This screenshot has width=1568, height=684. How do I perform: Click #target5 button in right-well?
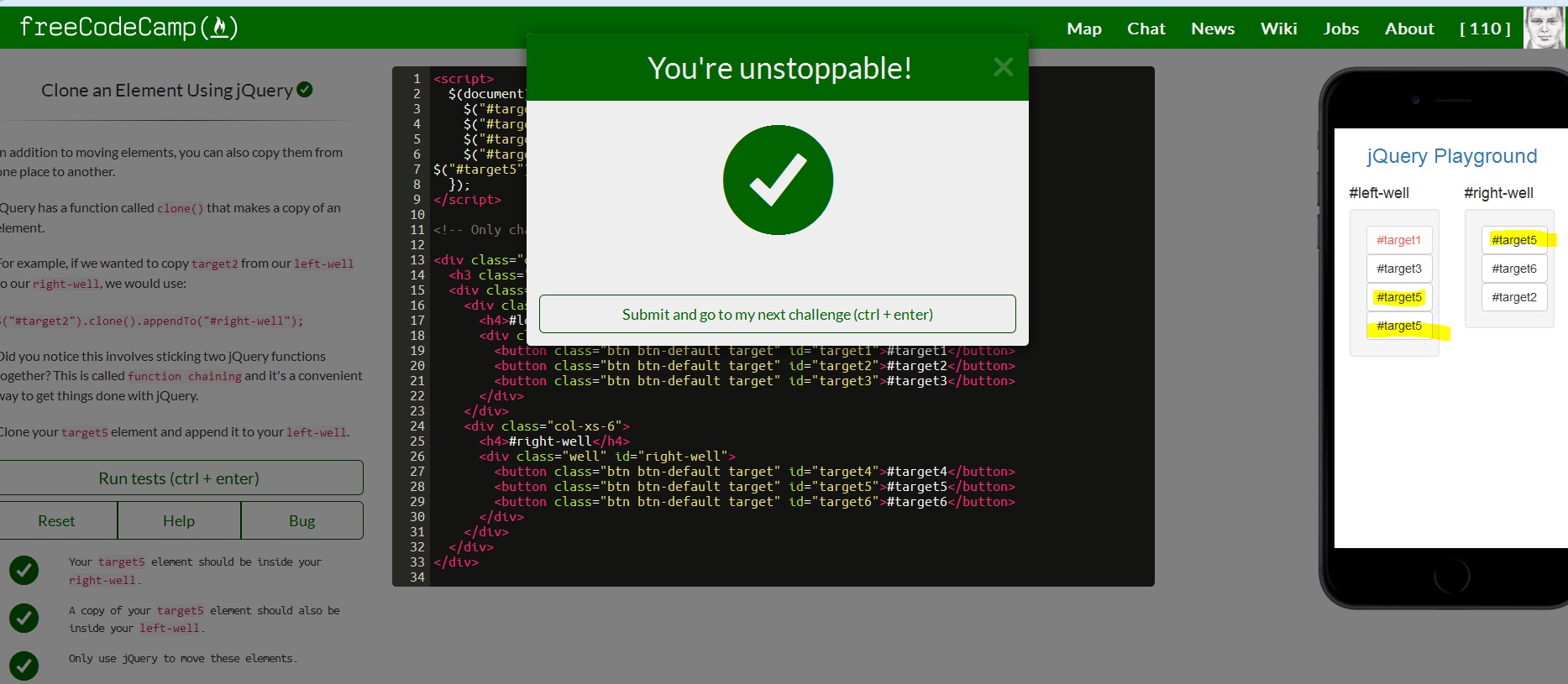point(1513,240)
